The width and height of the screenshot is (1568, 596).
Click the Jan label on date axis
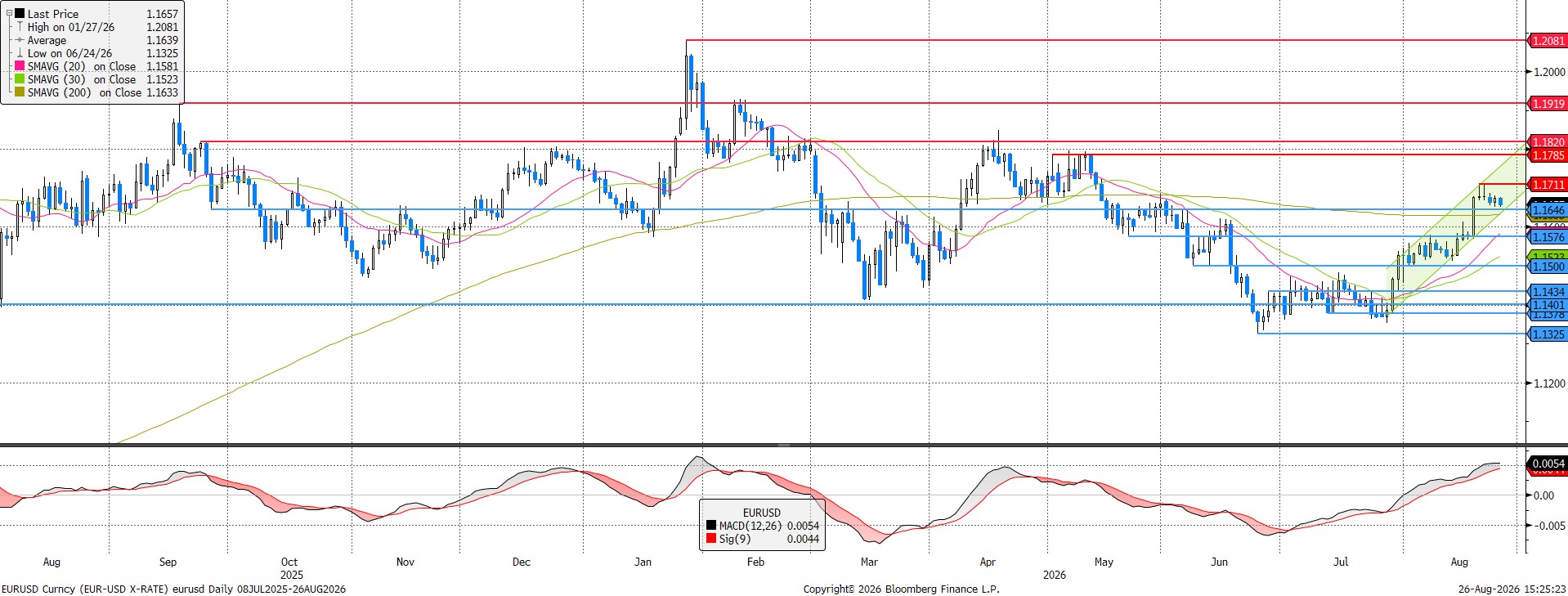click(643, 562)
